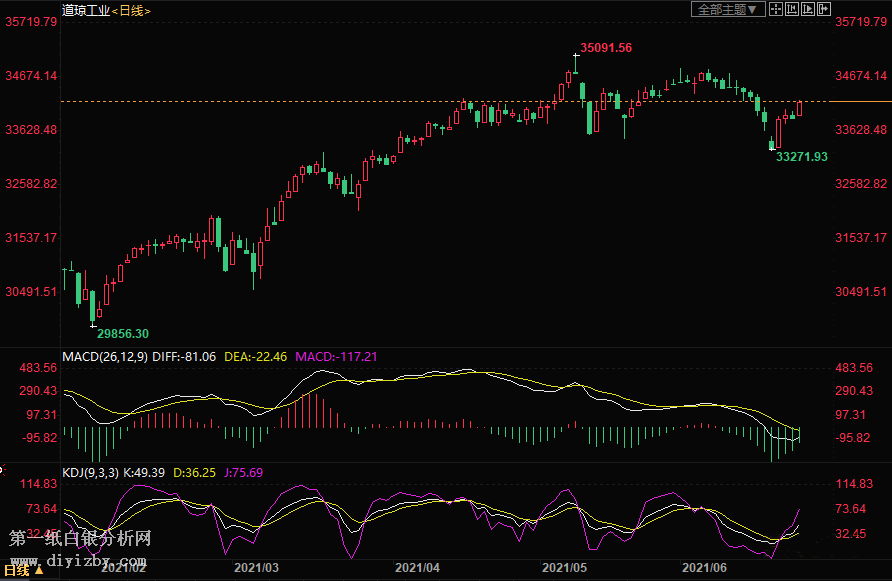892x581 pixels.
Task: Click the 29856.30 low price marker
Action: 123,333
